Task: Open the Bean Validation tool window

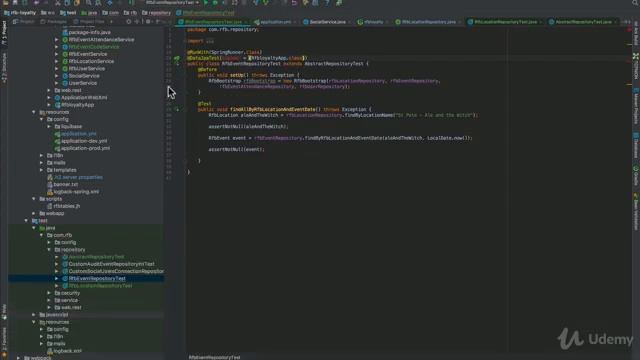Action: pos(636,211)
